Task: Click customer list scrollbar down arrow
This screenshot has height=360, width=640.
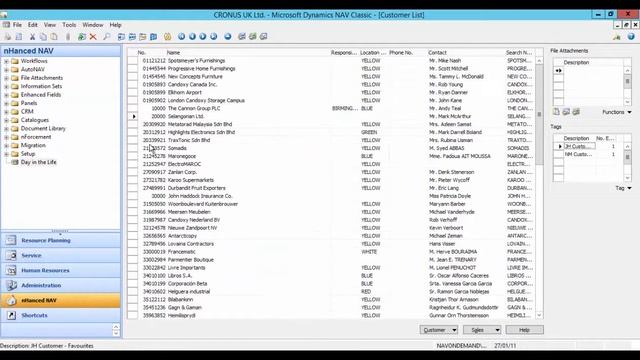Action: pyautogui.click(x=539, y=315)
